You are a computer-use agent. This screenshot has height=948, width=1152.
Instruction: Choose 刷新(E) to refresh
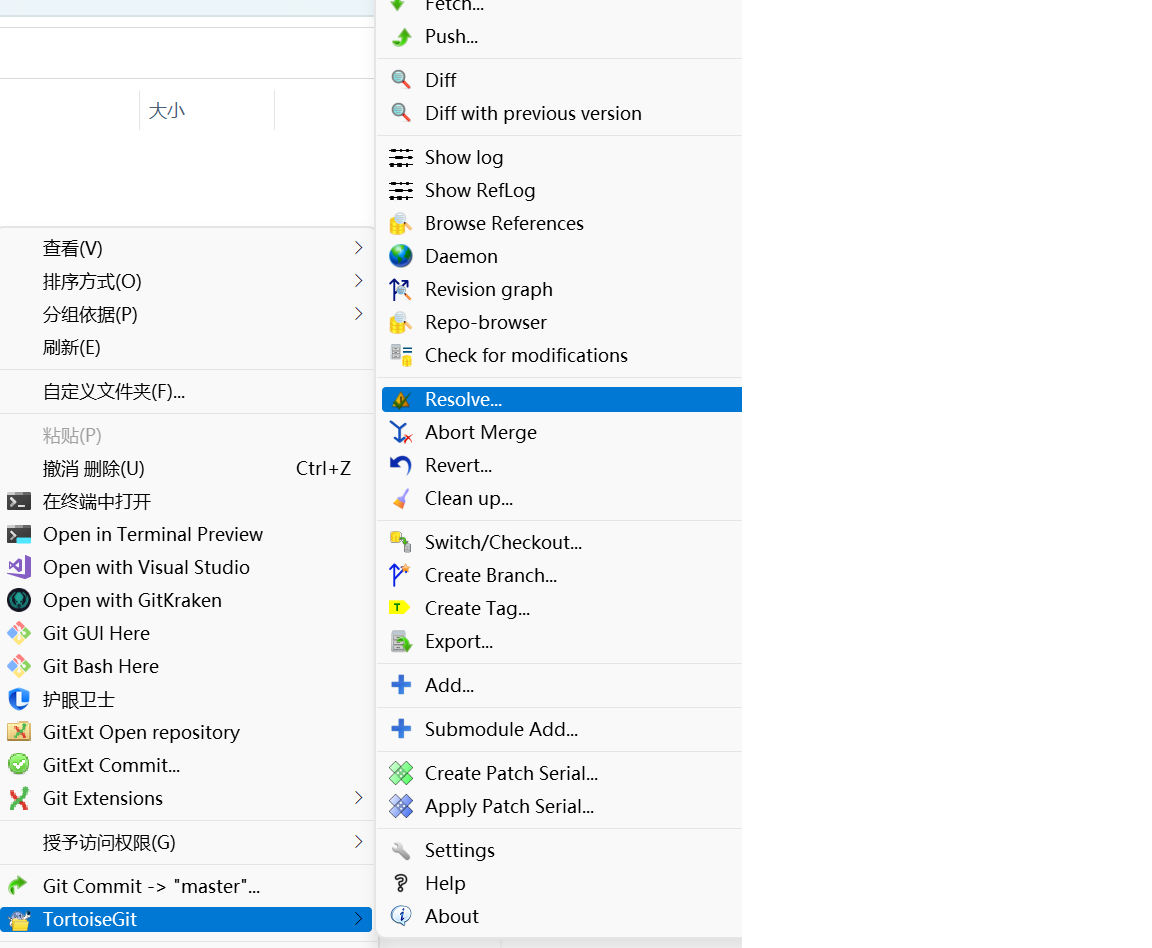pyautogui.click(x=187, y=348)
